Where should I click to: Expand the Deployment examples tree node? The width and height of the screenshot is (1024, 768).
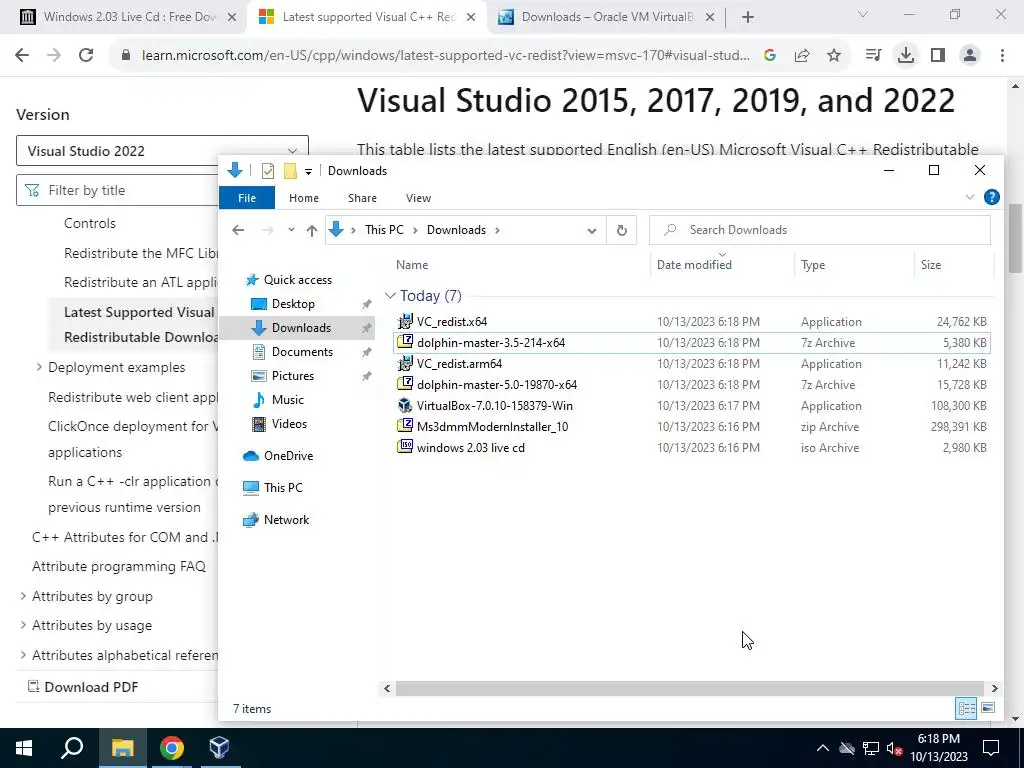click(39, 367)
